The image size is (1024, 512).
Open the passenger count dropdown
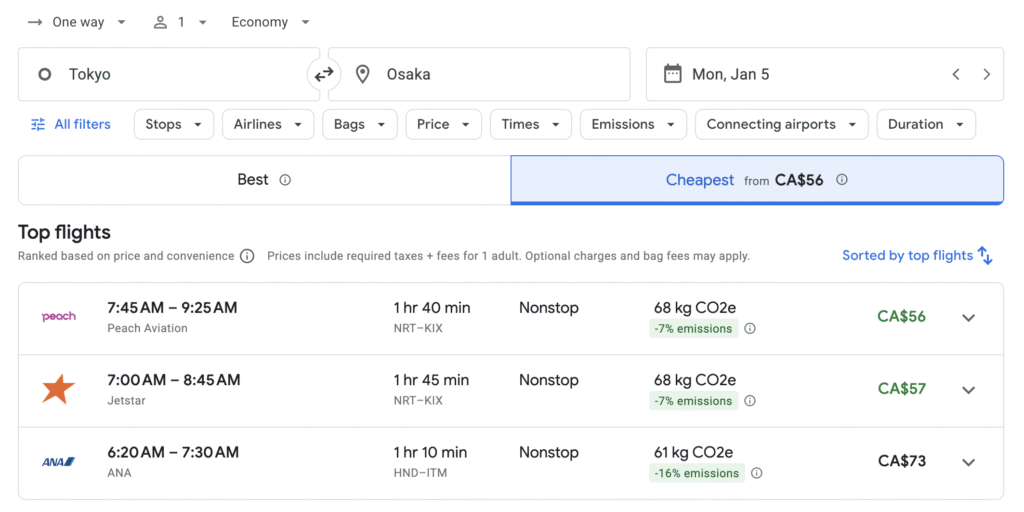pyautogui.click(x=180, y=22)
